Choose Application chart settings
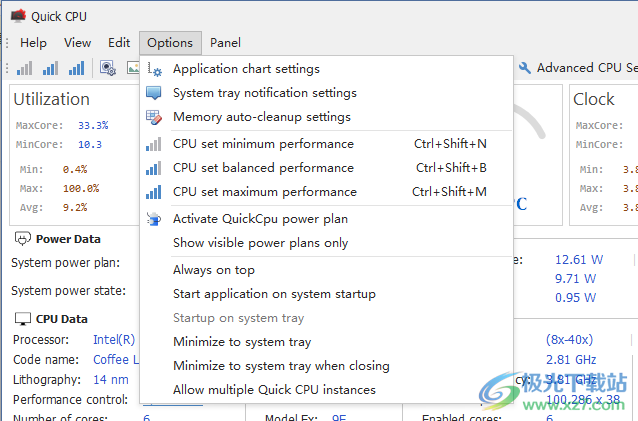This screenshot has width=638, height=421. point(326,69)
